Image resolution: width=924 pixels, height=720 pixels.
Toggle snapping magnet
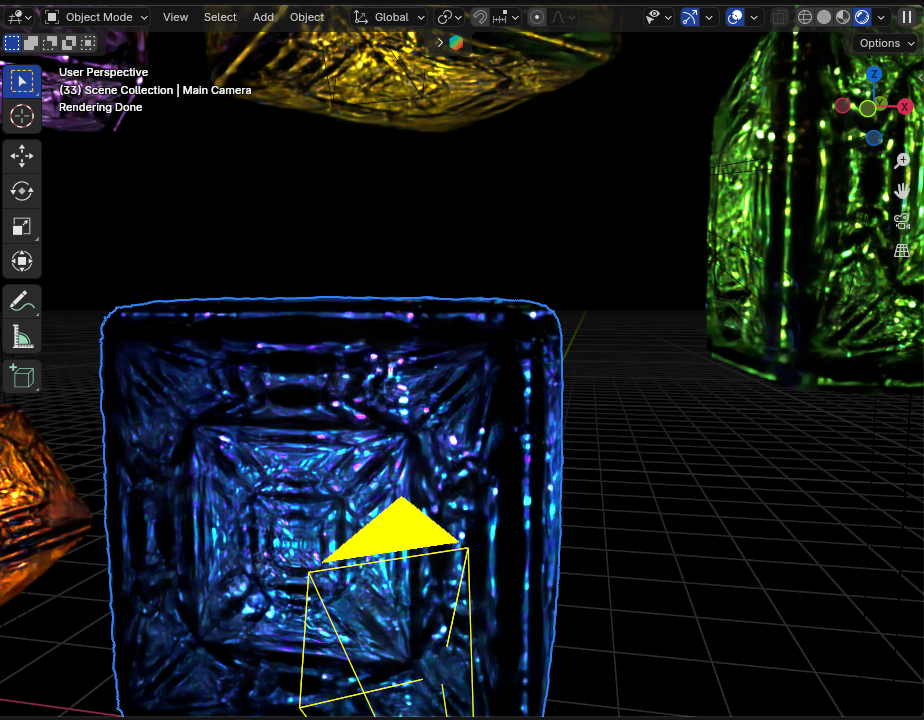pyautogui.click(x=480, y=17)
